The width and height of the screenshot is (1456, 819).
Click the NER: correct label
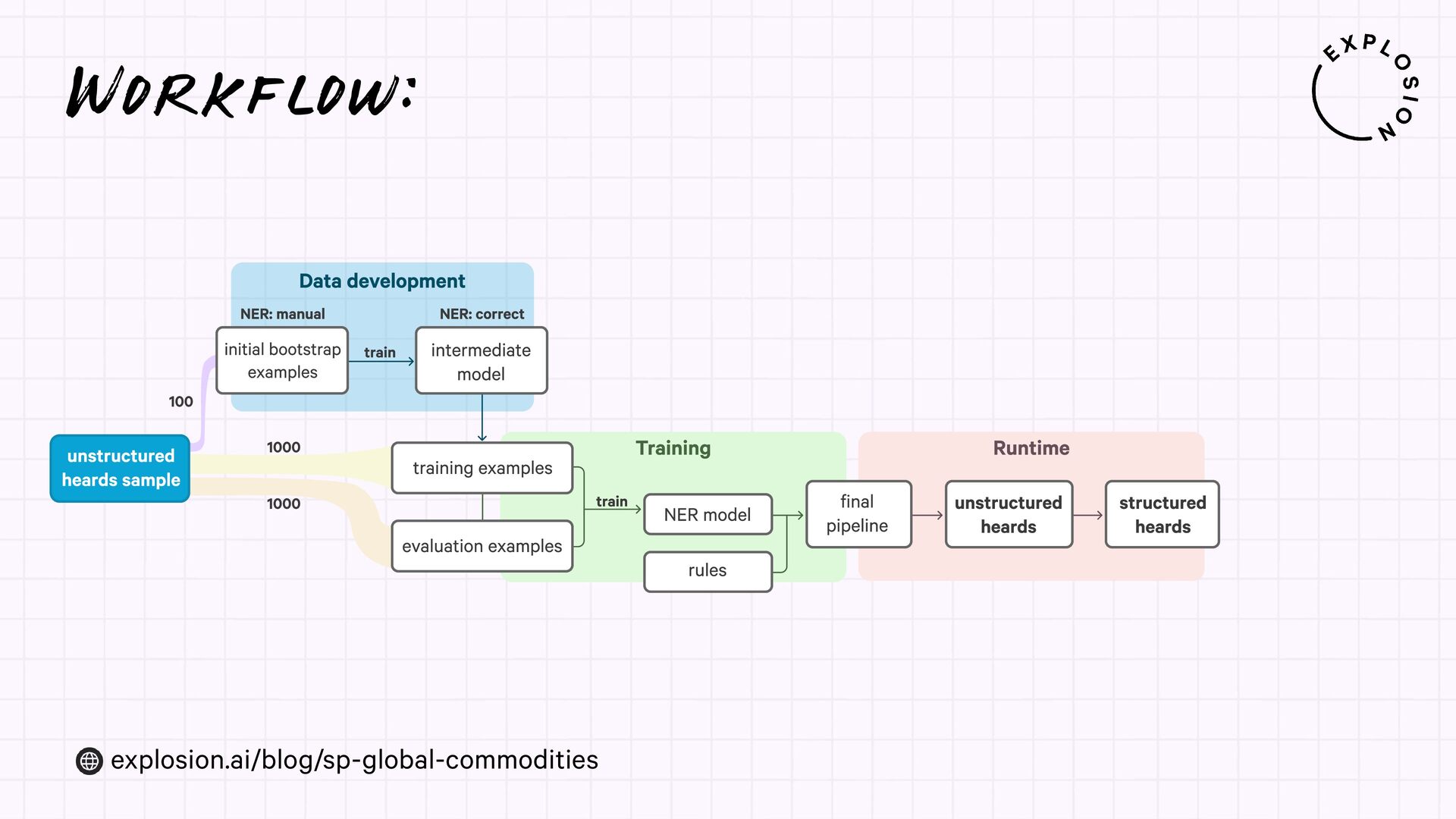[482, 314]
